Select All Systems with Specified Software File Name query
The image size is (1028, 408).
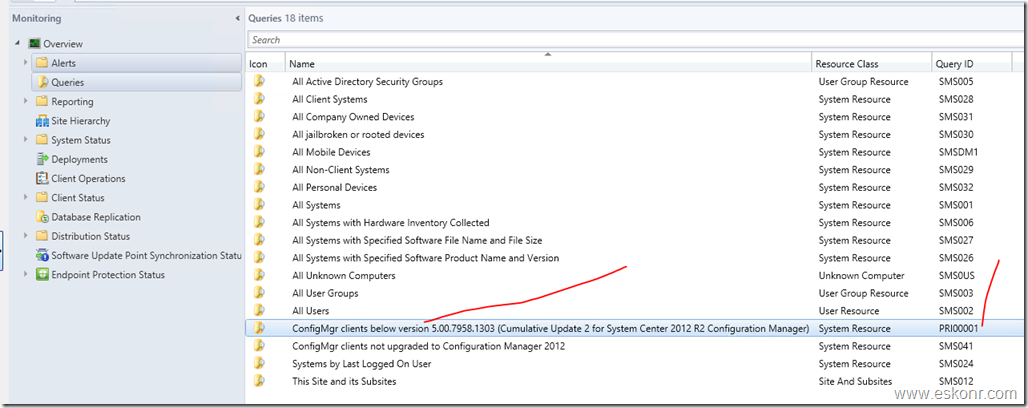[417, 240]
